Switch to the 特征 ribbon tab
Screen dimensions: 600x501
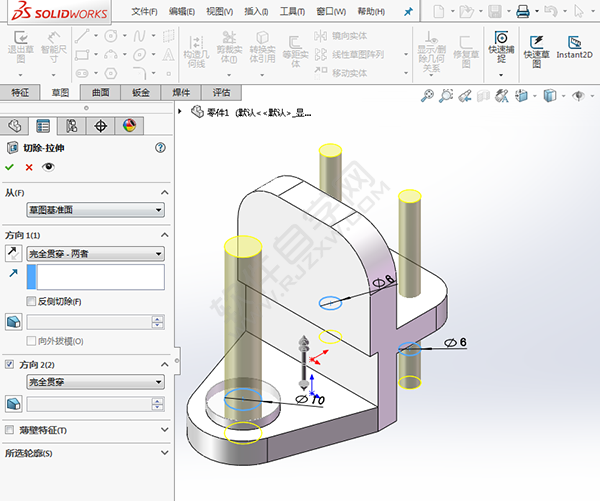(x=20, y=92)
